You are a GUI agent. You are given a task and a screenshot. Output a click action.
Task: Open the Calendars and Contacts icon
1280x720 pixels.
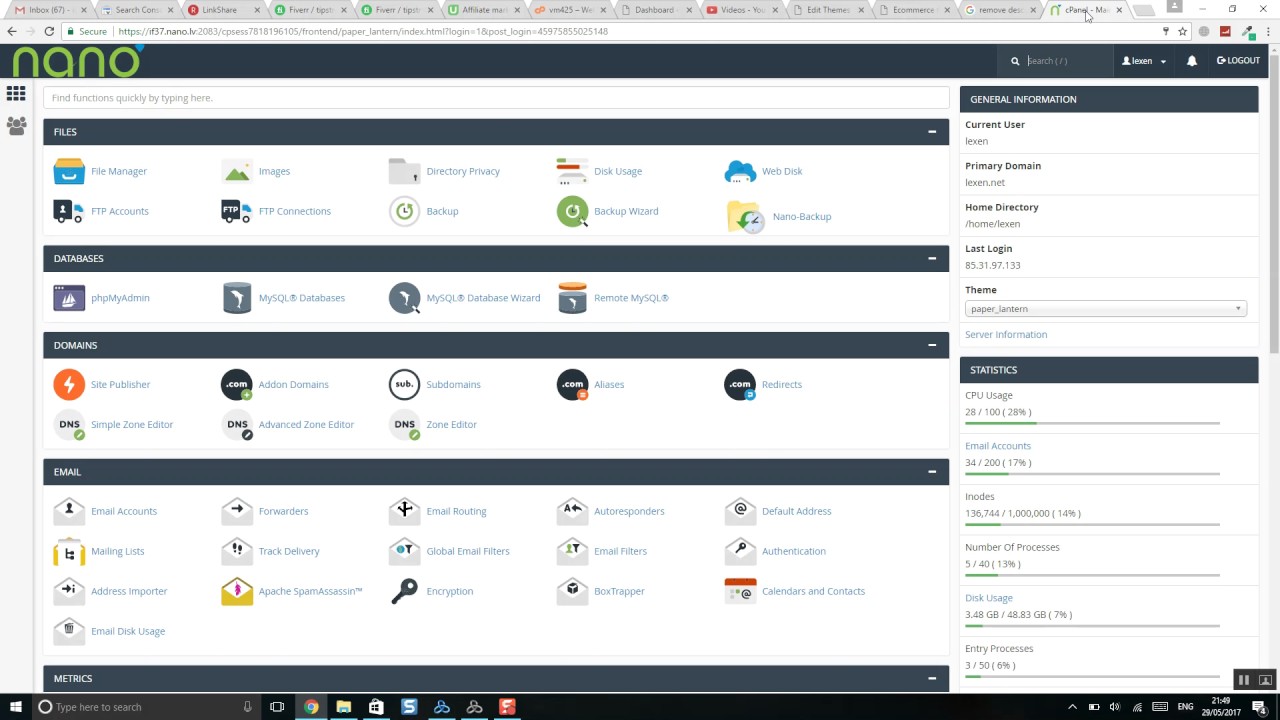click(740, 591)
